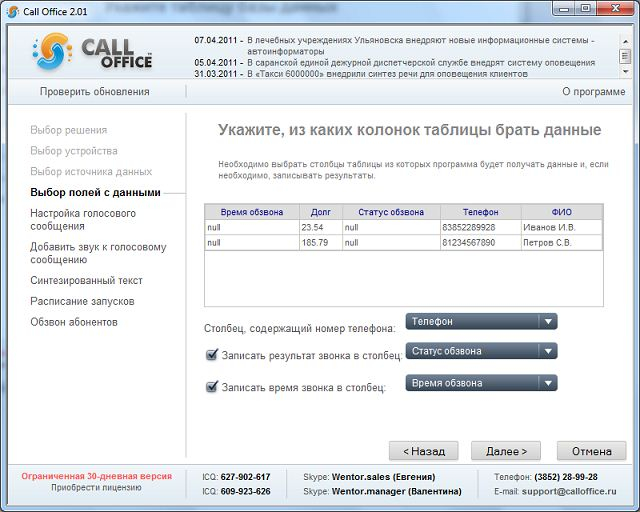Open Обзвон абонентов step
Viewport: 640px width, 512px height.
click(x=74, y=322)
